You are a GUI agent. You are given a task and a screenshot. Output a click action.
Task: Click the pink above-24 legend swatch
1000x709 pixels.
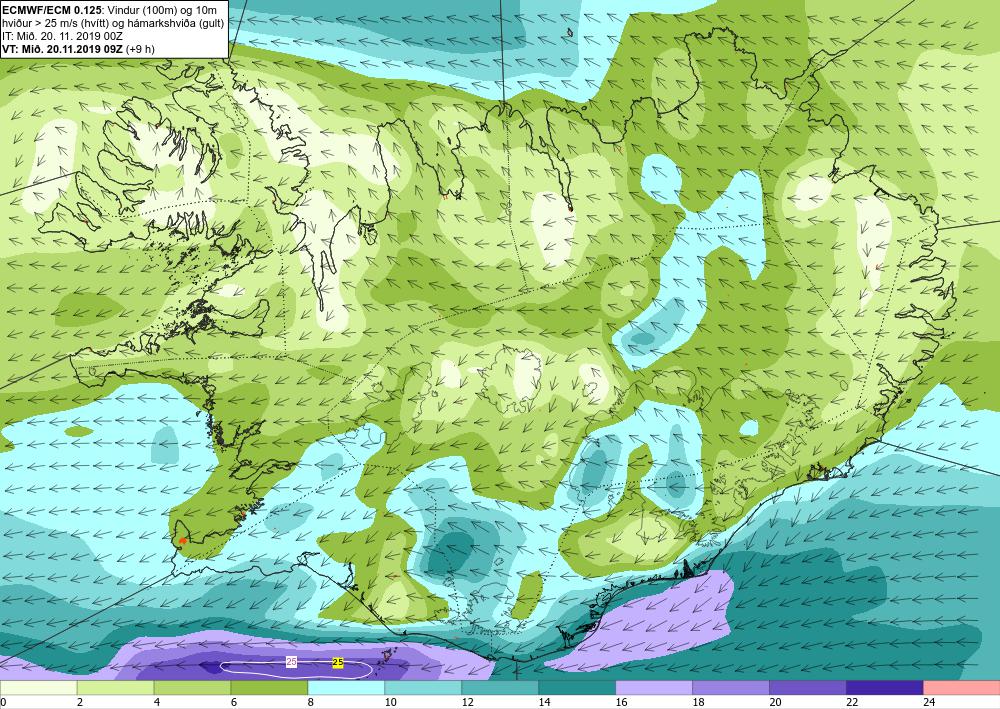click(x=962, y=688)
